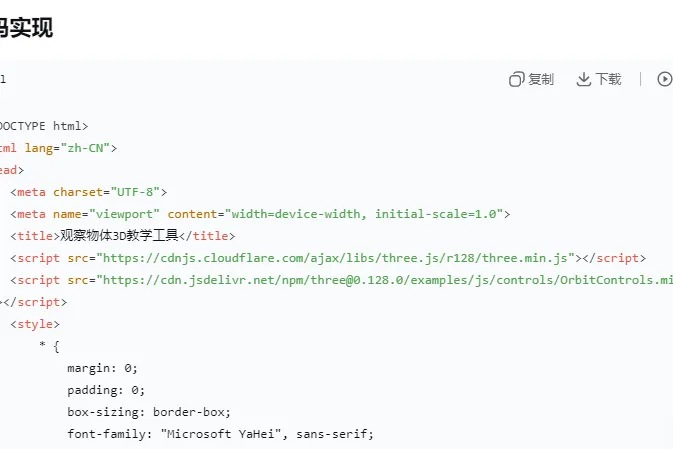Click the 下载 text label
The height and width of the screenshot is (449, 673).
tap(608, 79)
